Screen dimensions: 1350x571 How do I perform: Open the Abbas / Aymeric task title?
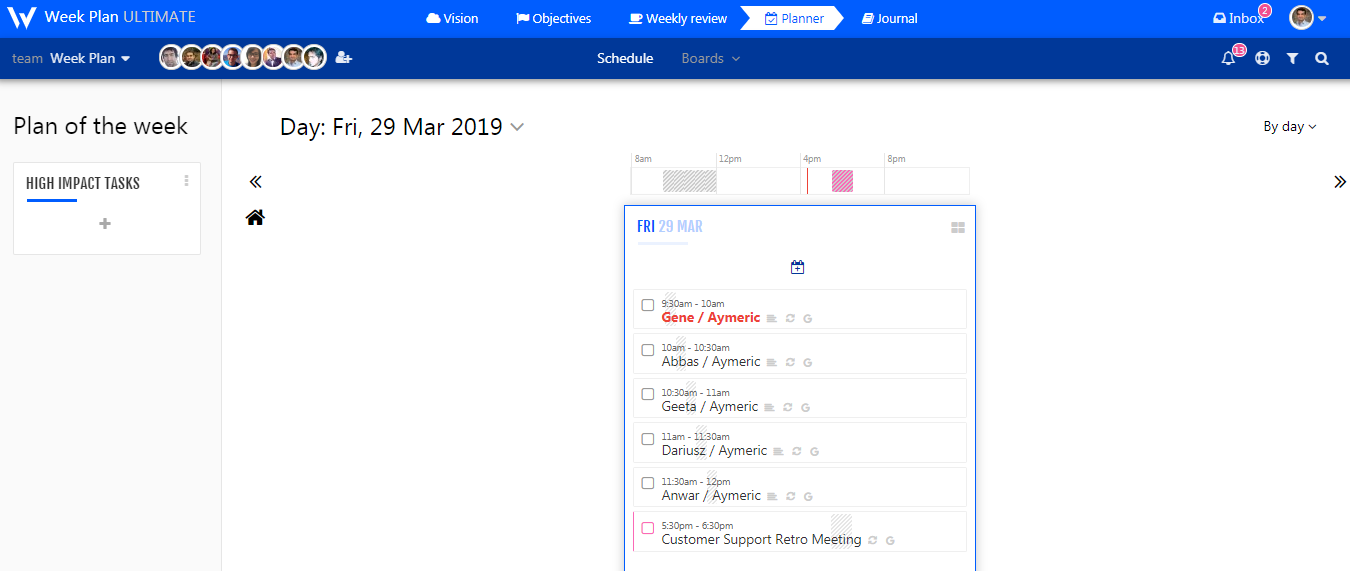[x=711, y=361]
